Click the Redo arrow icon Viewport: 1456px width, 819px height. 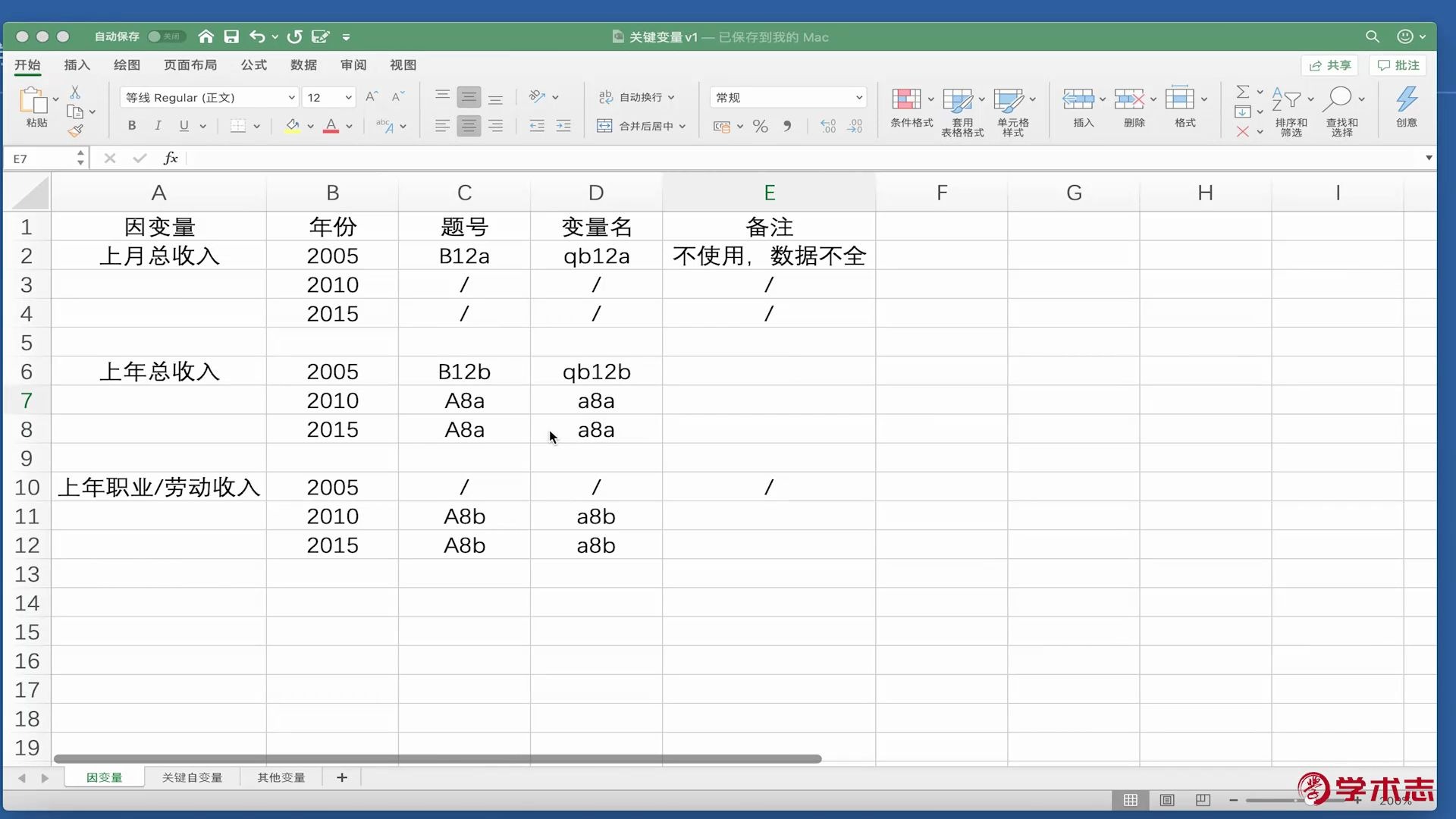click(x=295, y=36)
